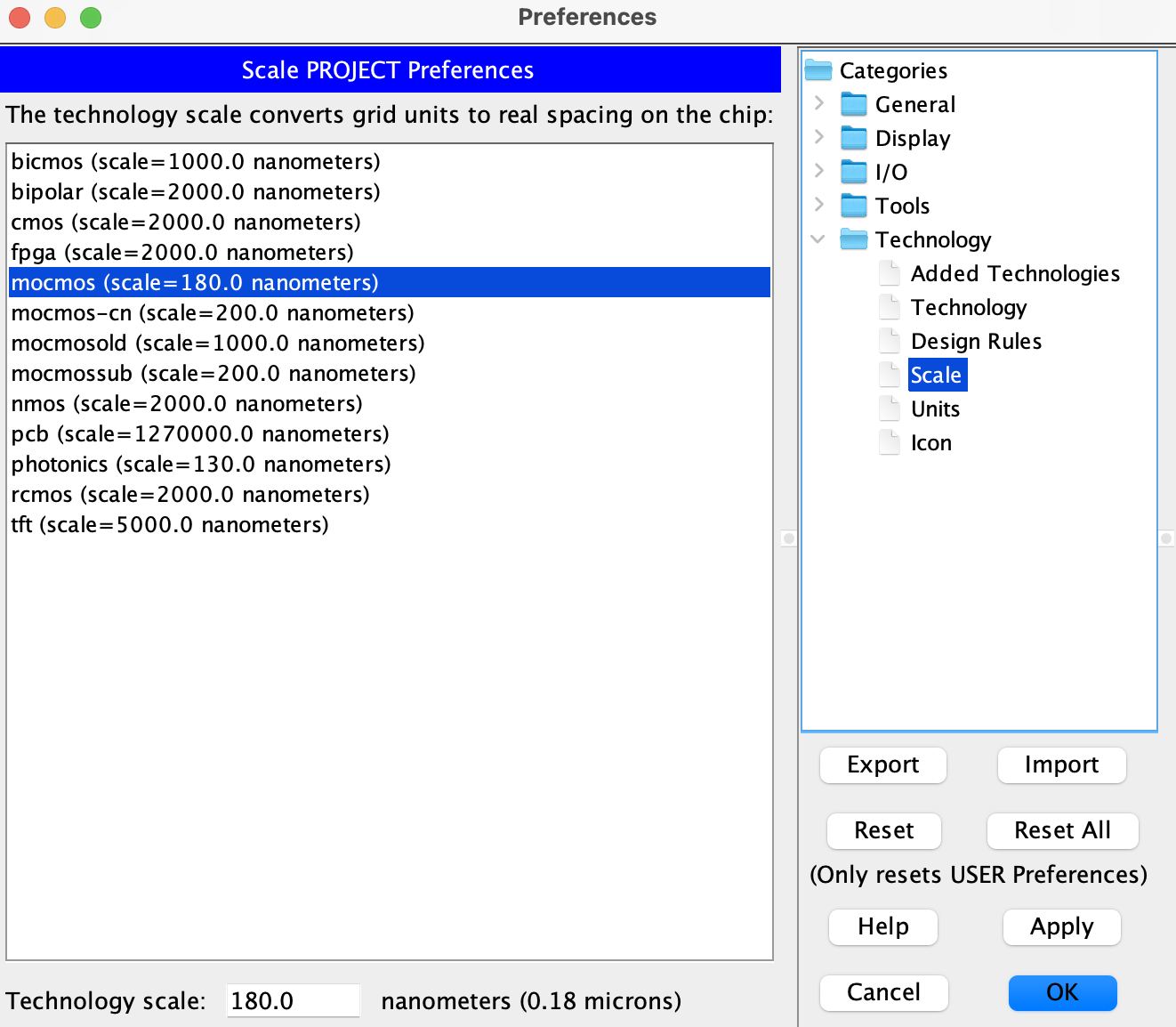Click the I/O folder icon
Viewport: 1176px width, 1027px height.
tap(853, 173)
